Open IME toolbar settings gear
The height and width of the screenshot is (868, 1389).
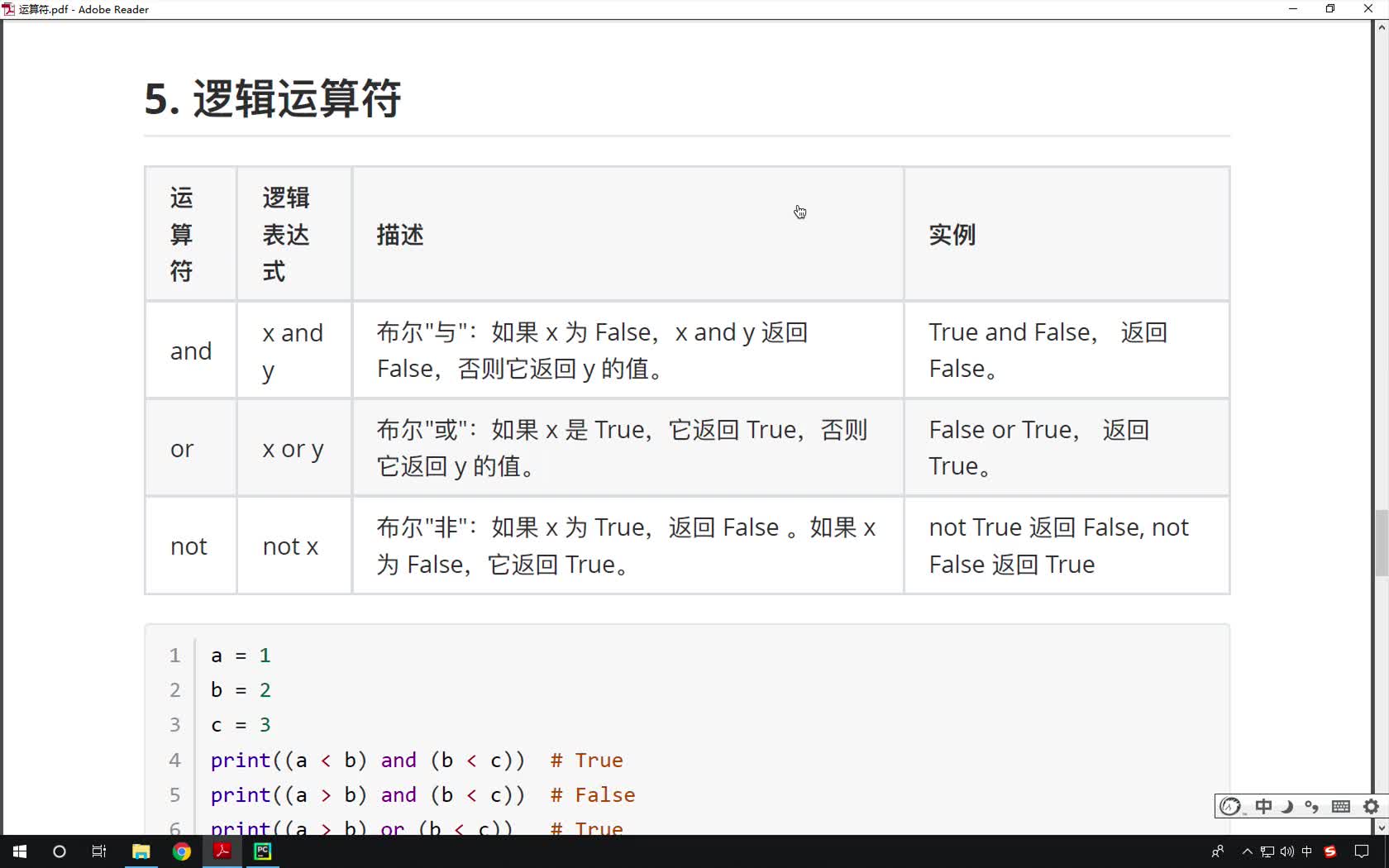coord(1371,806)
